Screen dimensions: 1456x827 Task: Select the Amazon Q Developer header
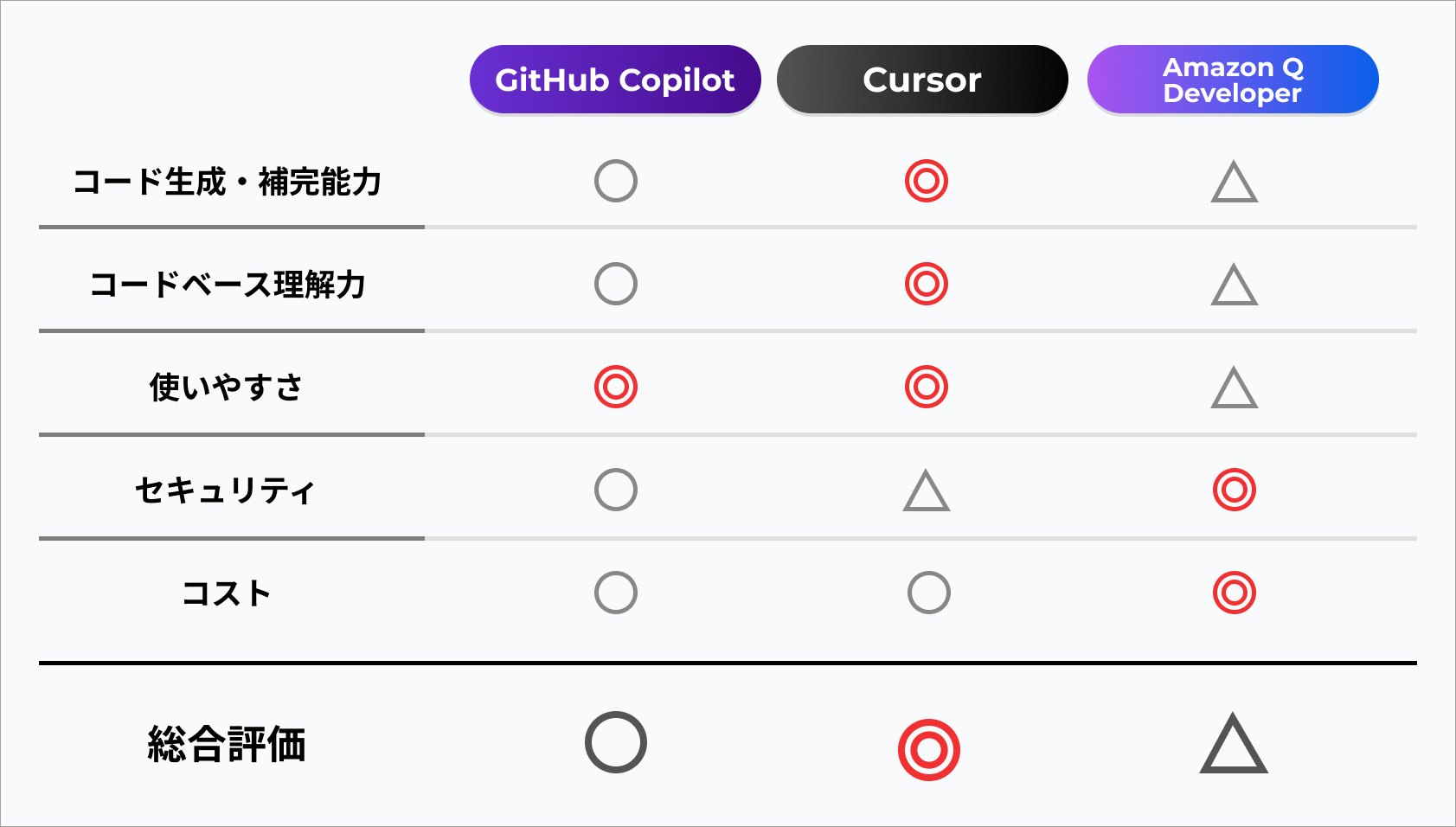coord(1233,80)
